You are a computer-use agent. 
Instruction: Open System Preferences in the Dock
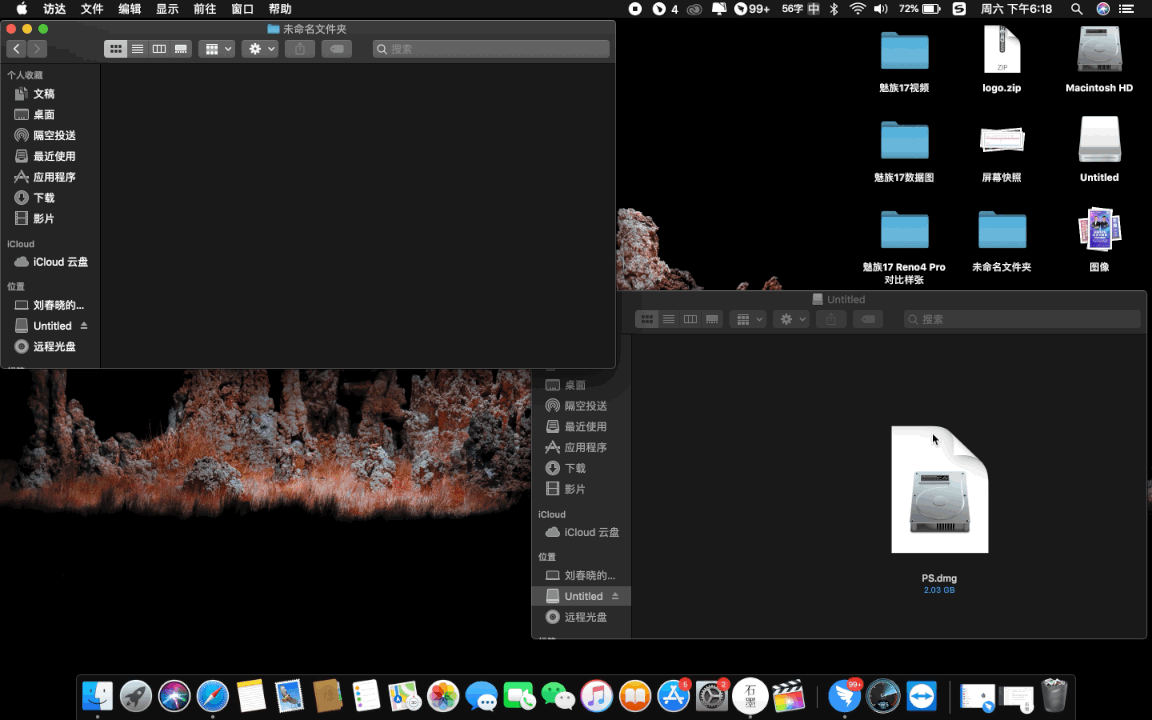click(x=711, y=695)
